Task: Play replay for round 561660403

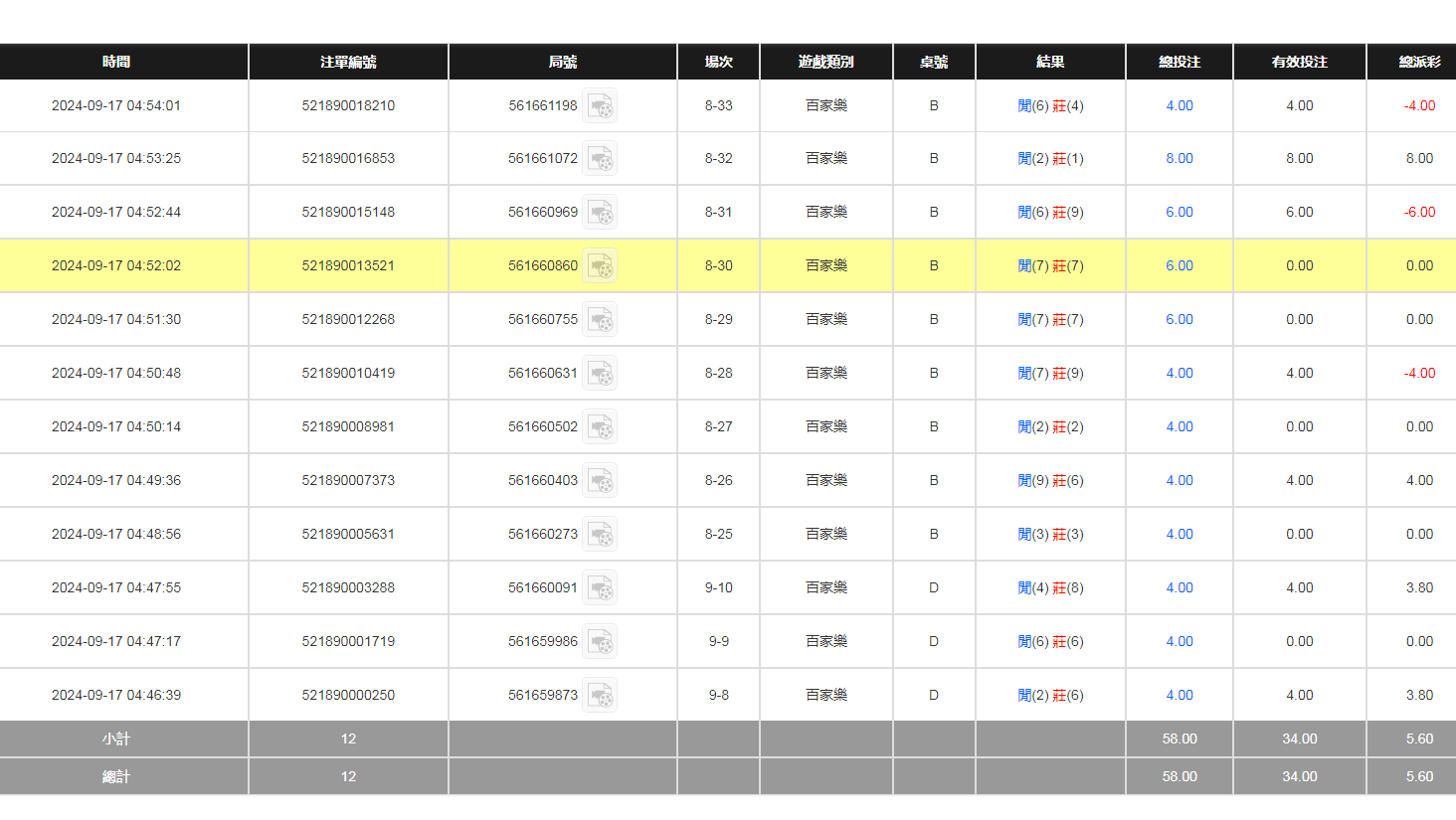Action: tap(600, 481)
